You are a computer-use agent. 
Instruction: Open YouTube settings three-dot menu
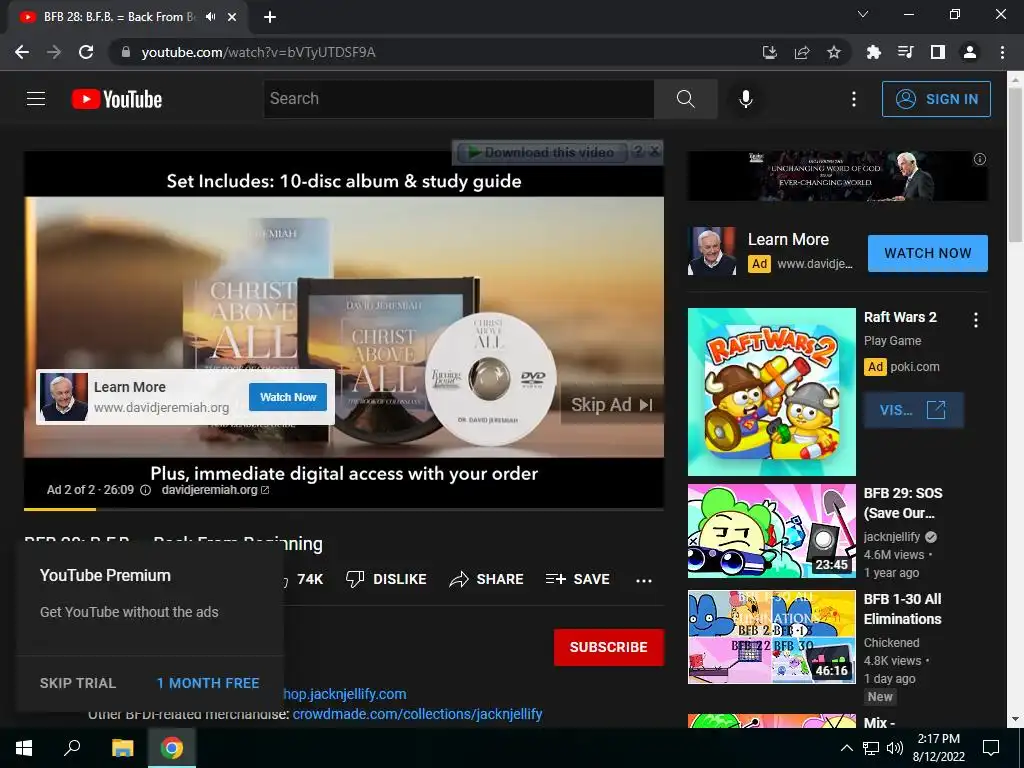point(854,99)
